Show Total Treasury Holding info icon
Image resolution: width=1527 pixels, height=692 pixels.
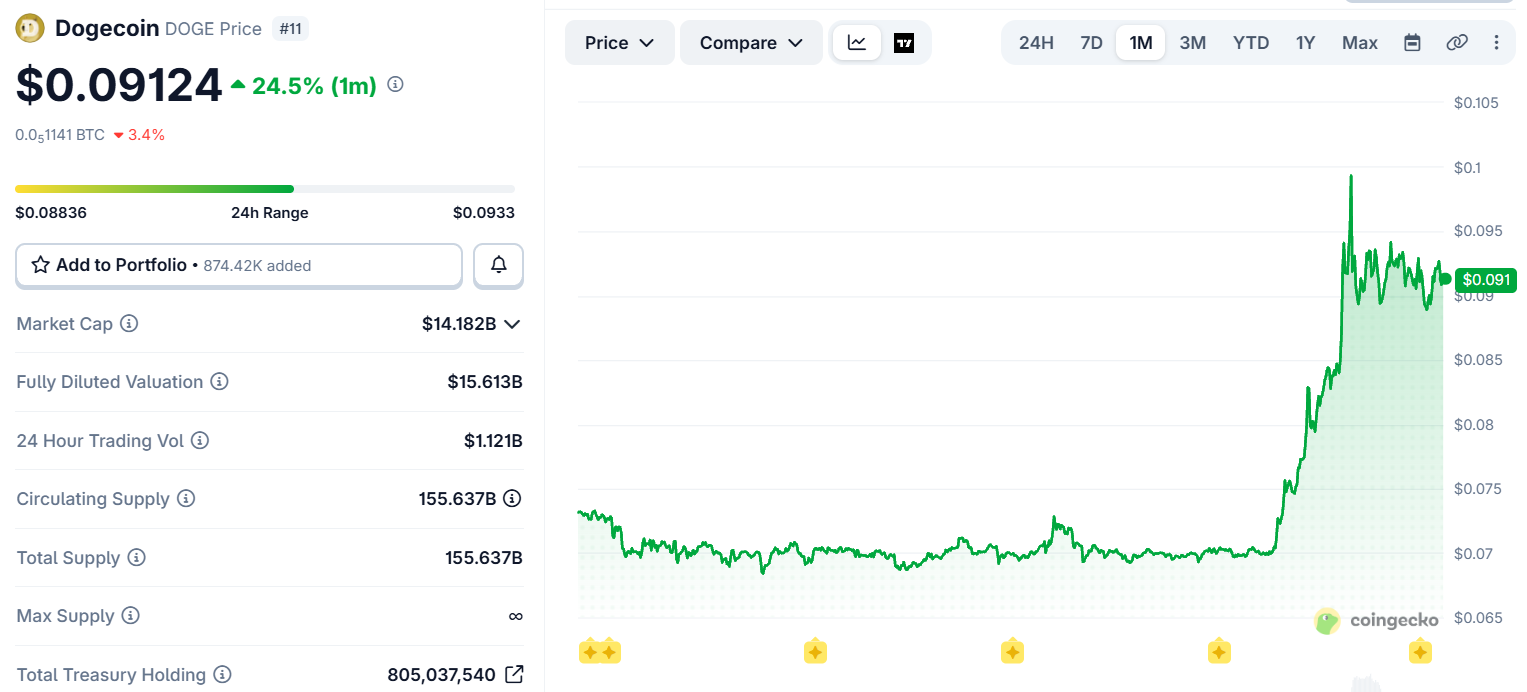point(222,675)
